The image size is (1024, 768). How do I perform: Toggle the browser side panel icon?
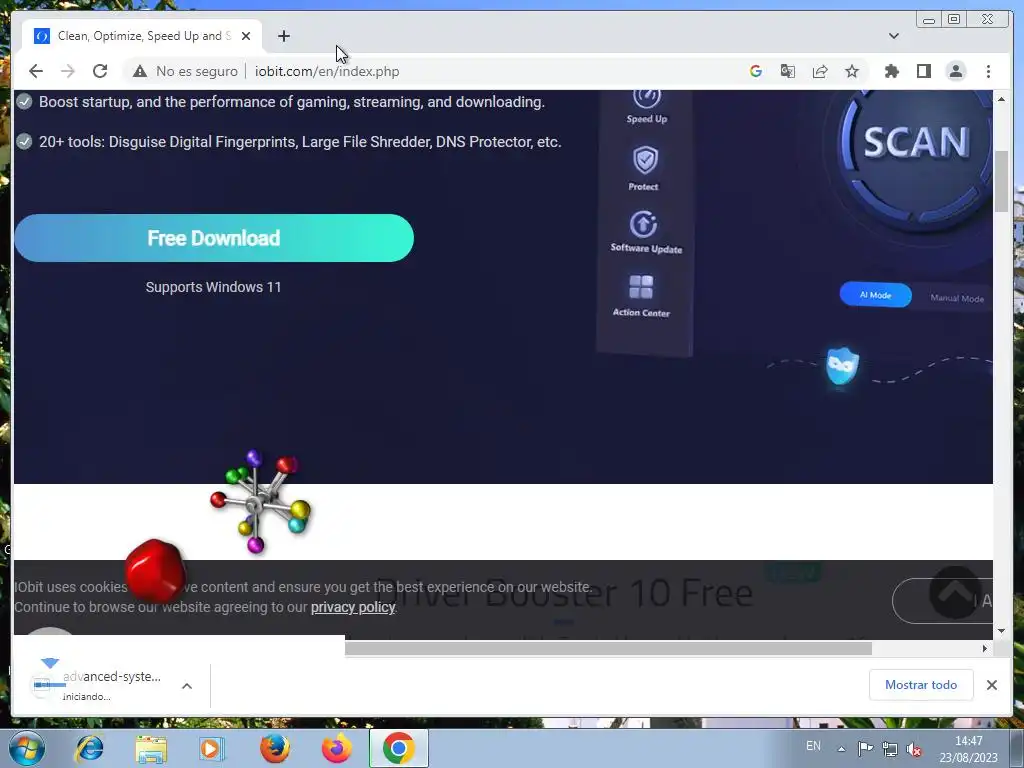pyautogui.click(x=923, y=71)
